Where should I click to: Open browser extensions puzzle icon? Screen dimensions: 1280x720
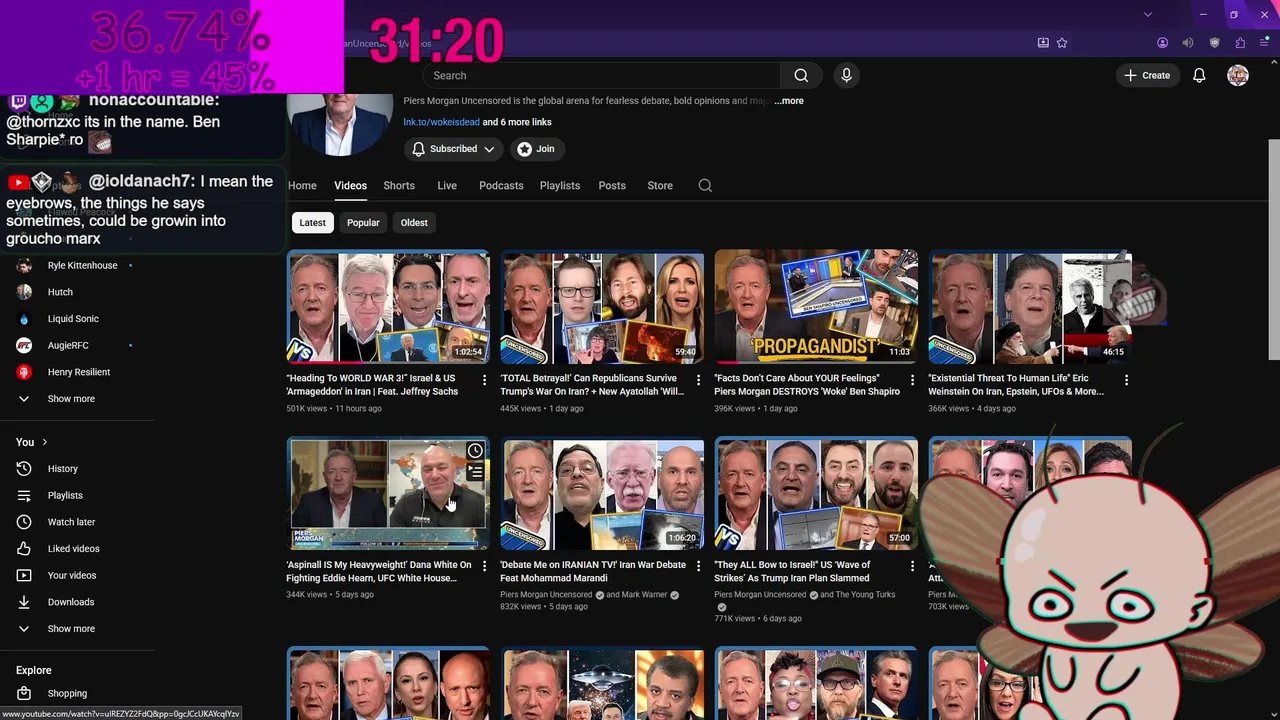pos(1240,43)
